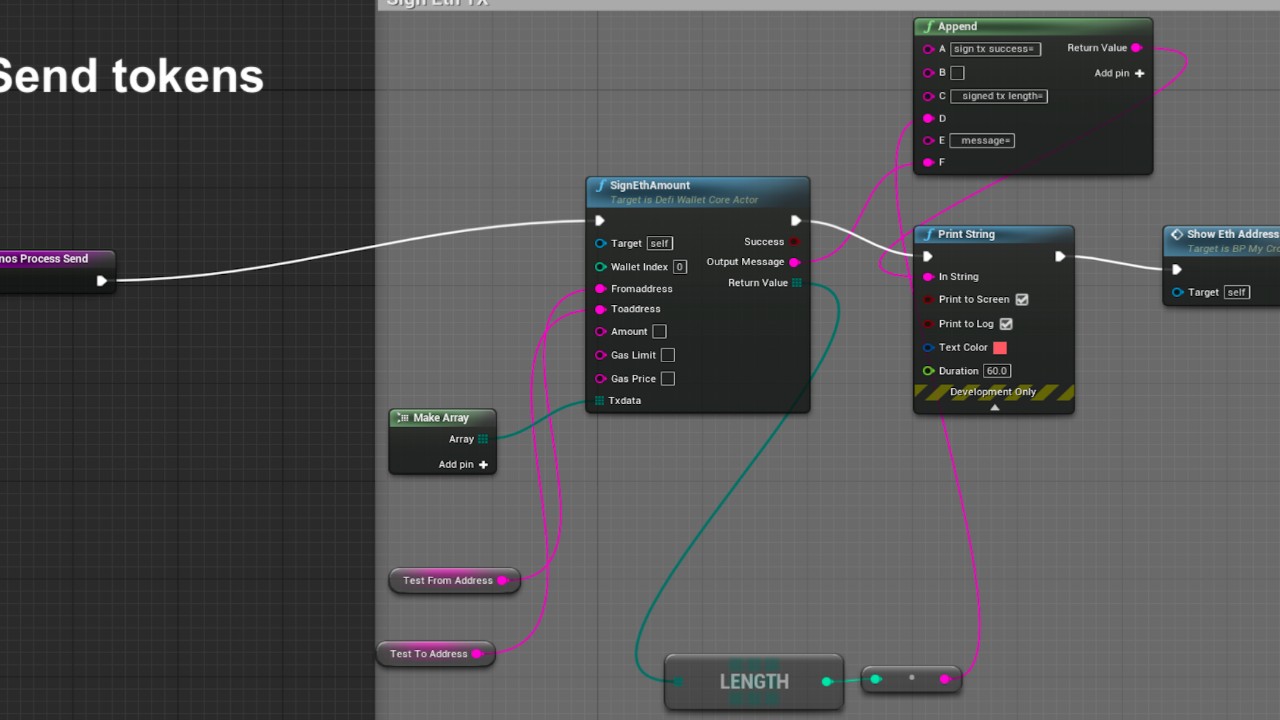Toggle the Print to Screen checkbox
This screenshot has width=1280, height=720.
(1022, 299)
